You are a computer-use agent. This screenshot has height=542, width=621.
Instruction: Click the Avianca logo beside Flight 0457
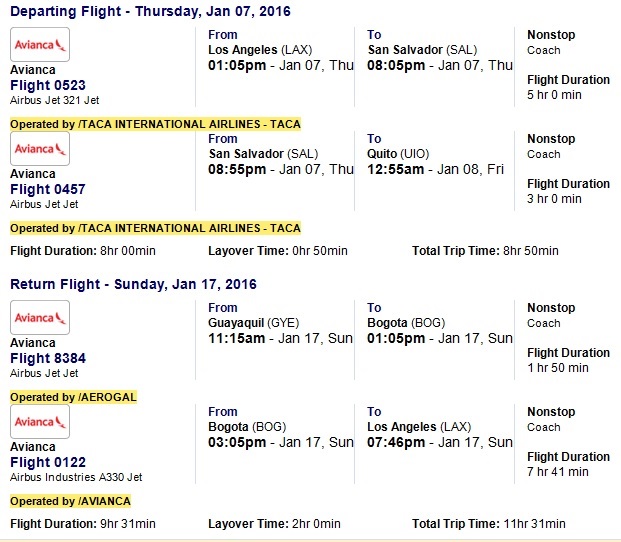(40, 148)
